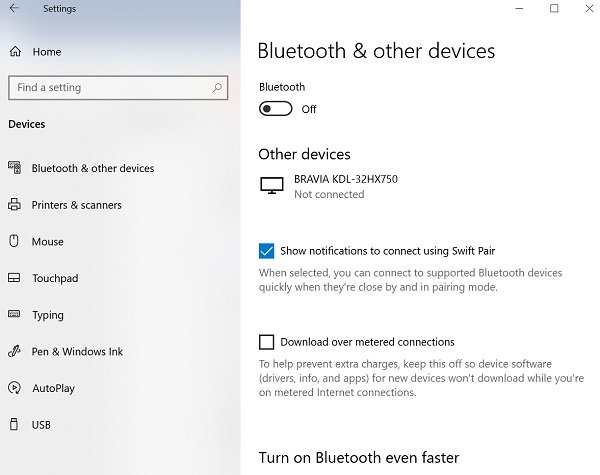Click the Typing keyboard icon

[14, 315]
